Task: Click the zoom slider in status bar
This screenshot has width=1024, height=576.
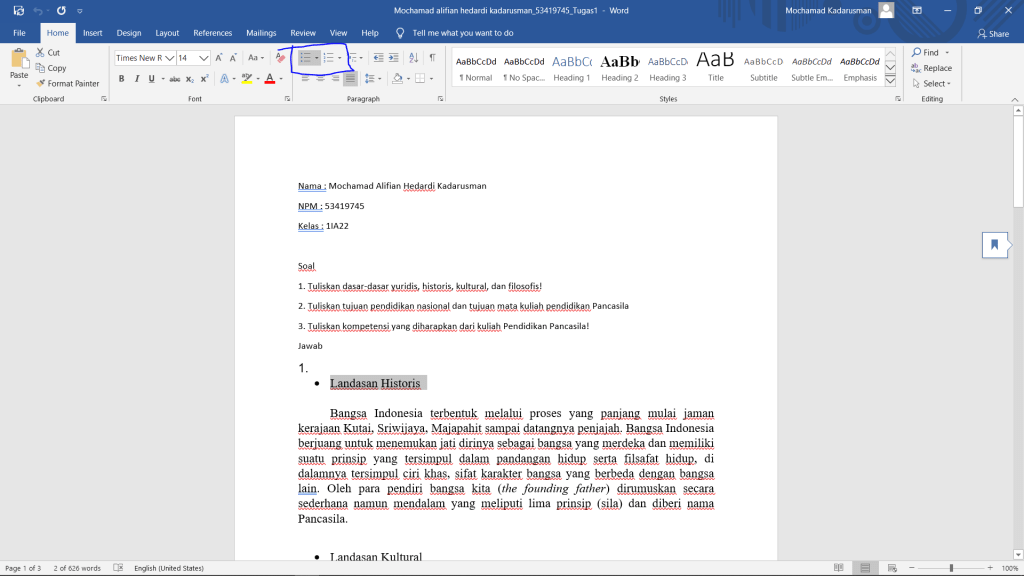Action: (x=950, y=568)
